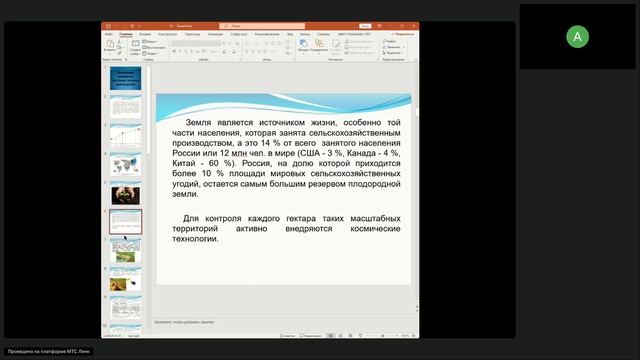
Task: Click the Создать слайд icon
Action: 135,44
